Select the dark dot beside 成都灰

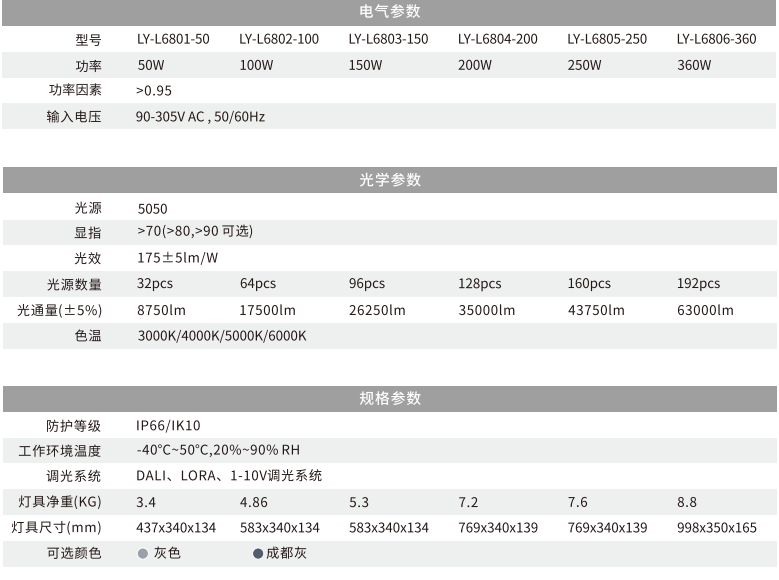(x=257, y=553)
